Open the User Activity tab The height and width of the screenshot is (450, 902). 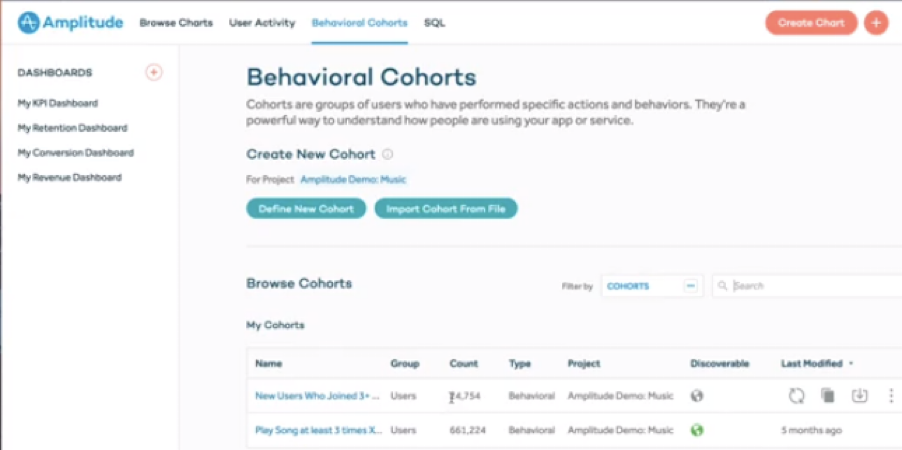262,23
